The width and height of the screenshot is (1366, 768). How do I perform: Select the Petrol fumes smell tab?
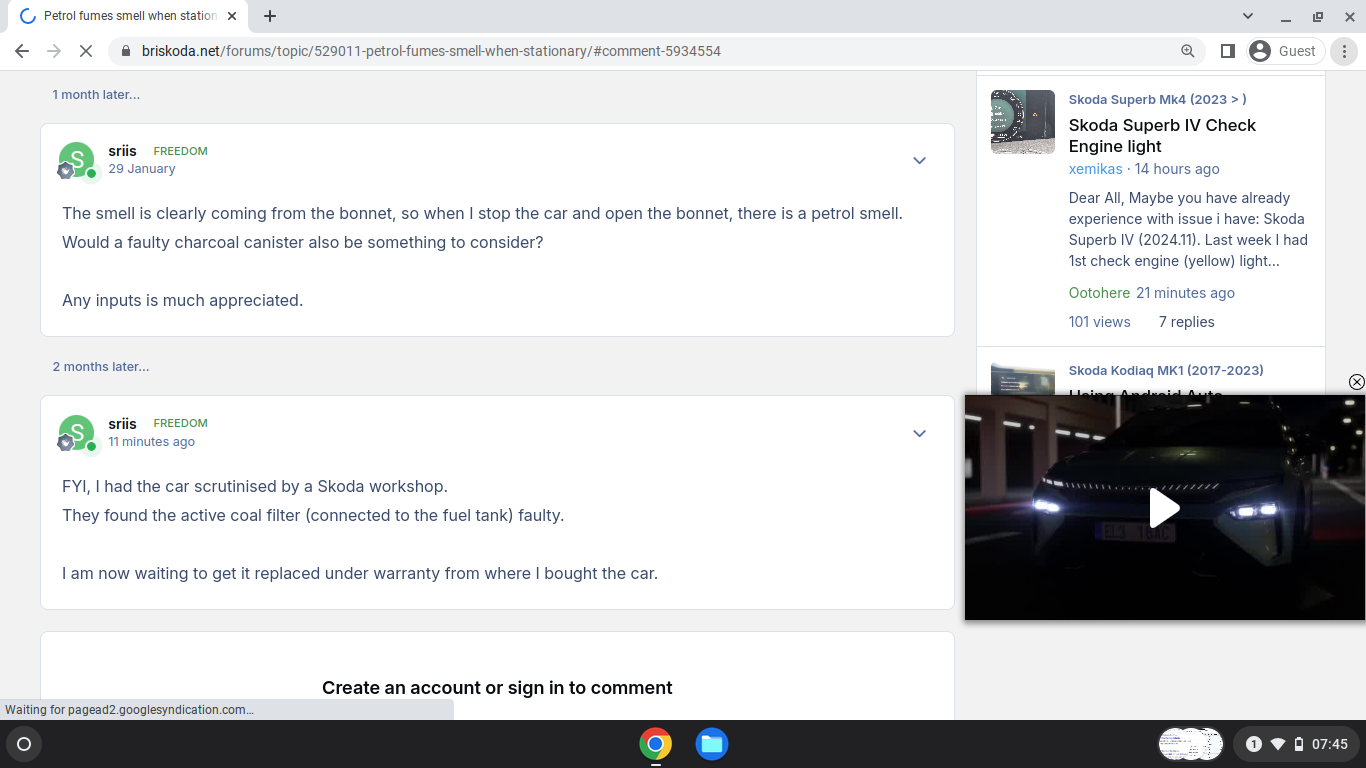point(130,16)
